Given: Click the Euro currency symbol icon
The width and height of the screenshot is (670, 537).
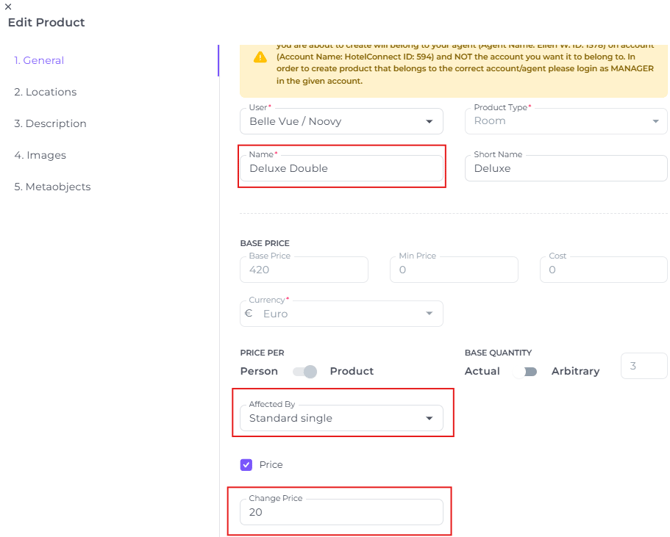Looking at the screenshot, I should coord(249,313).
